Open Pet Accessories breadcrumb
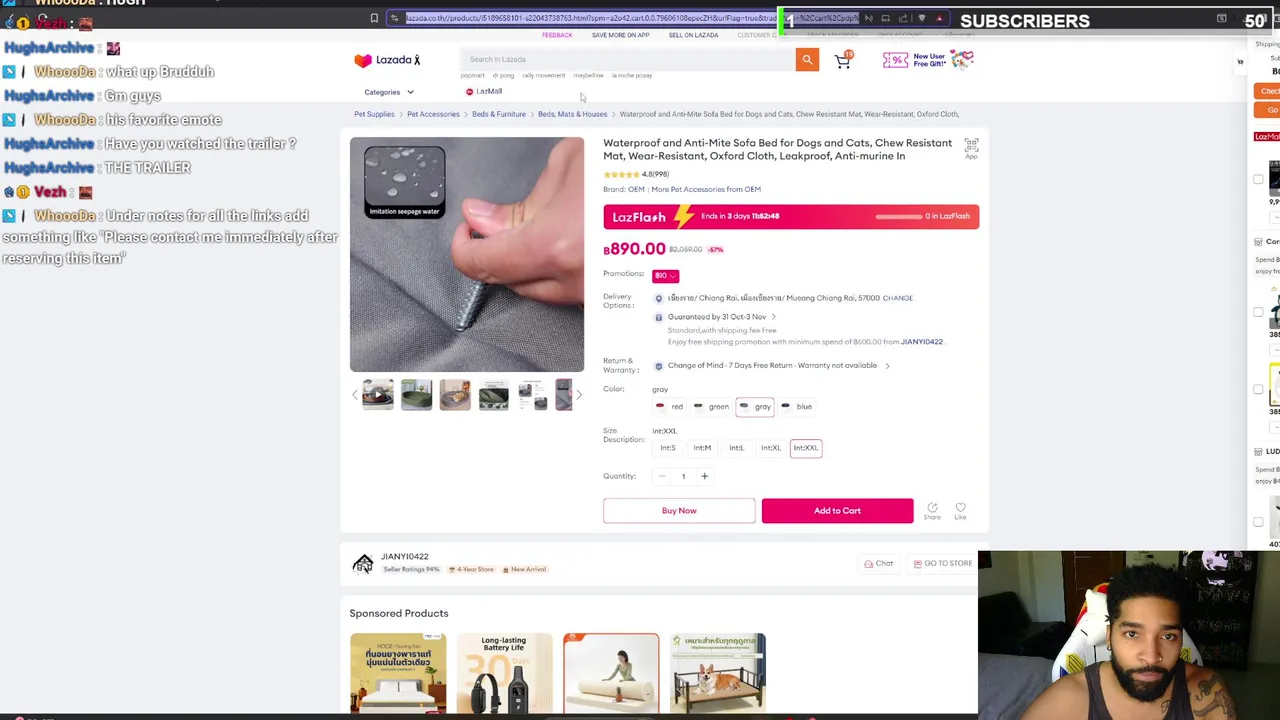 pos(433,114)
